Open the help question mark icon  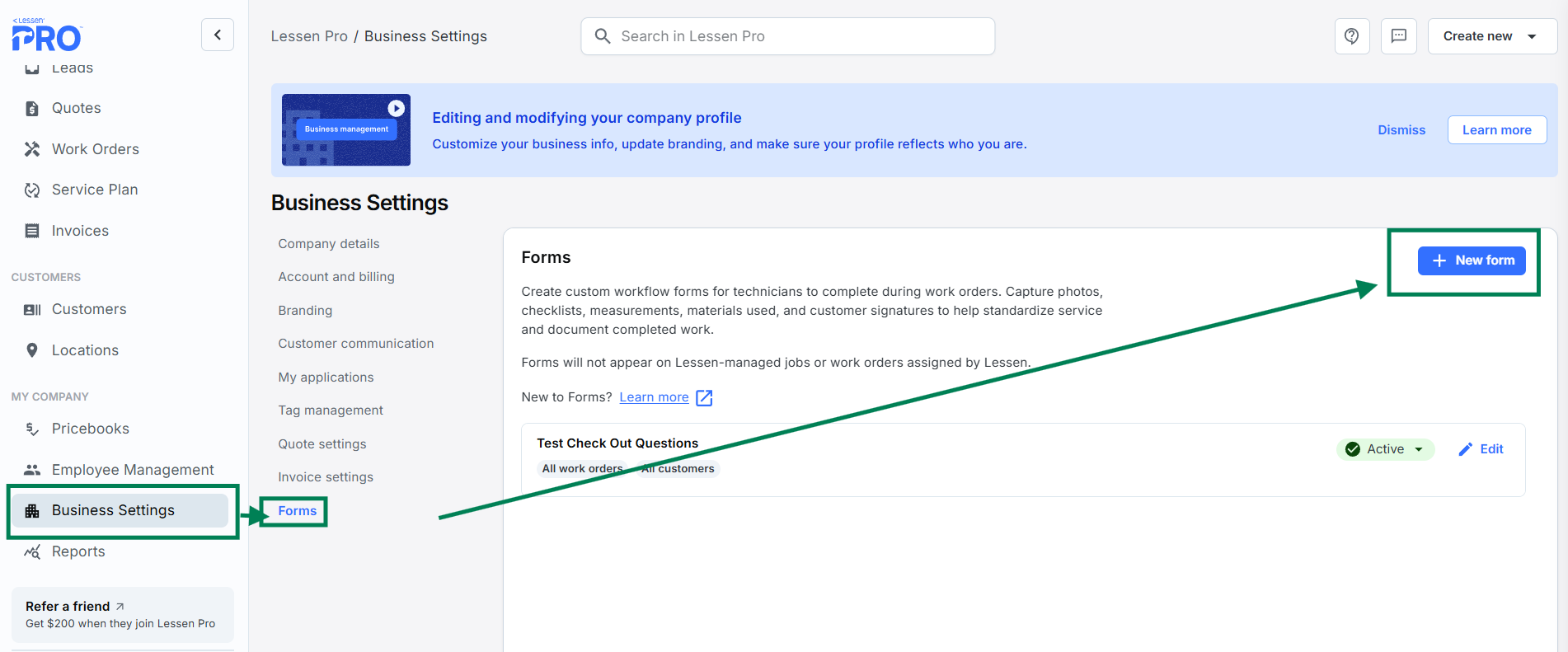(x=1352, y=36)
